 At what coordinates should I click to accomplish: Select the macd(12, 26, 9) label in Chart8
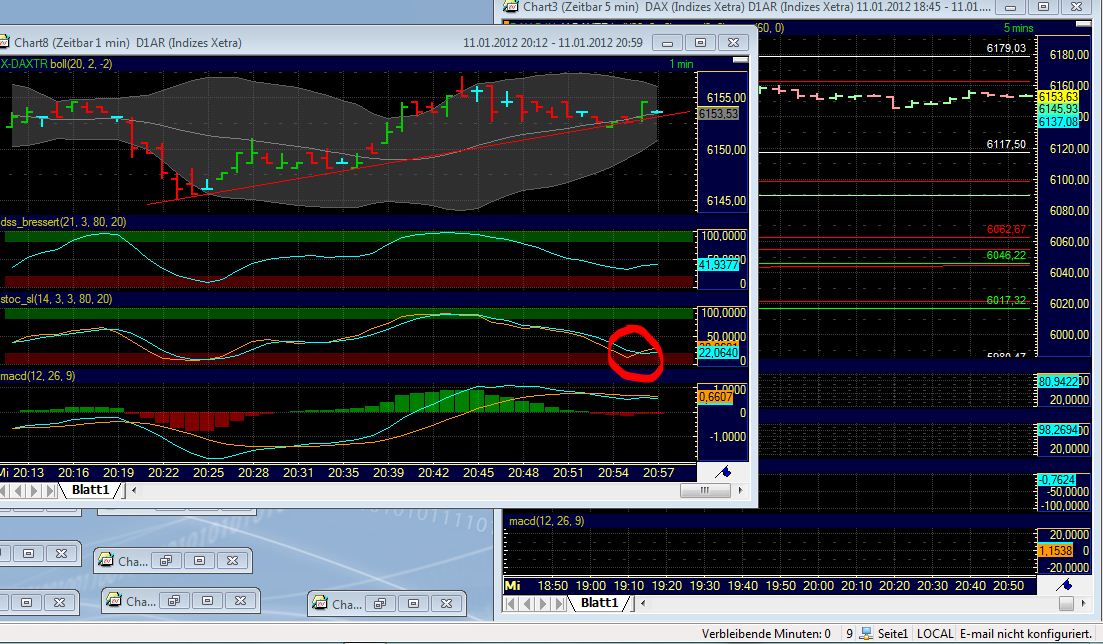38,376
